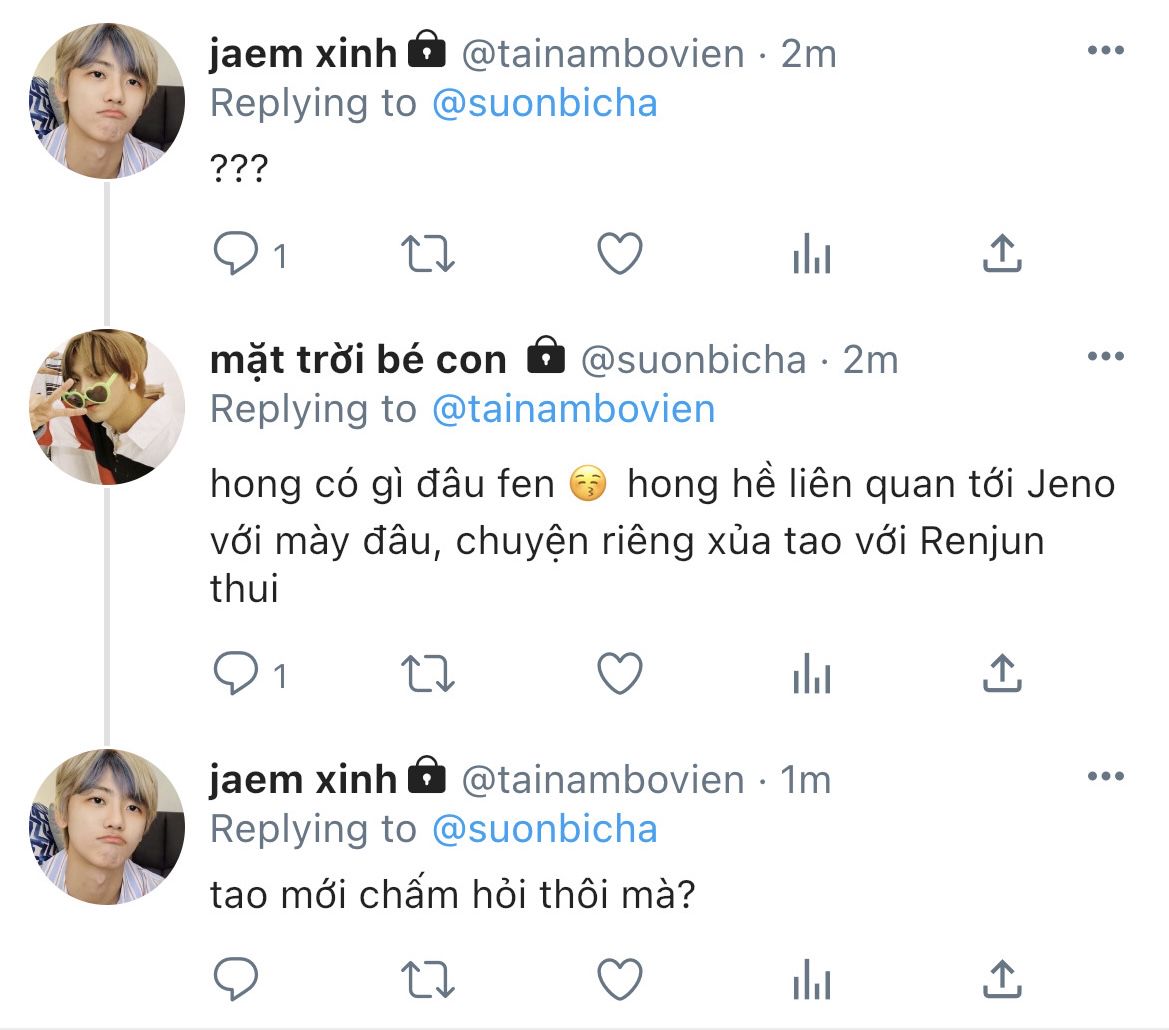Viewport: 1169px width, 1030px height.
Task: Reply to the "tao mới chấm hỏi" tweet
Action: click(x=237, y=977)
